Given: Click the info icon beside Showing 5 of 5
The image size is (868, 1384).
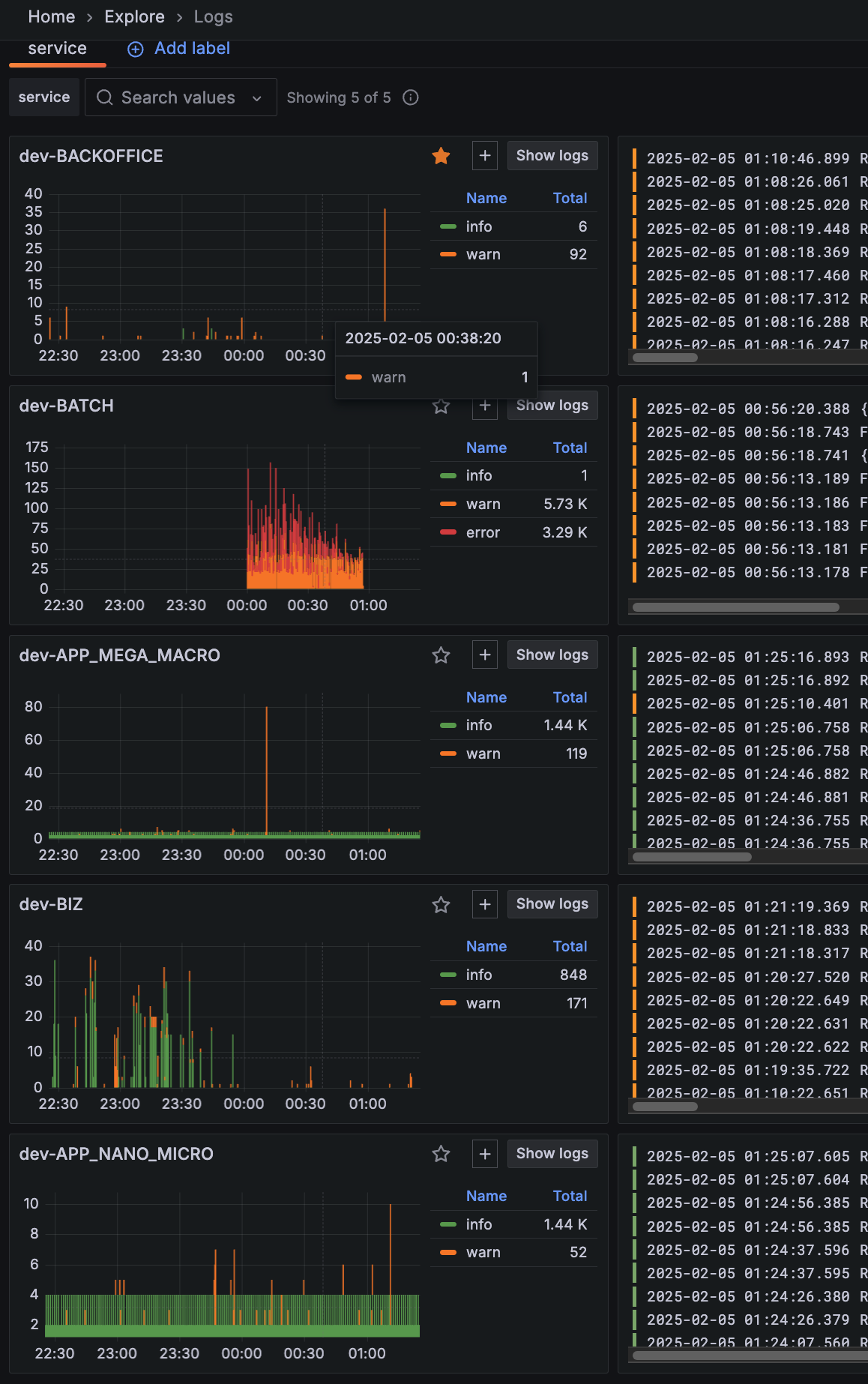Looking at the screenshot, I should point(411,97).
